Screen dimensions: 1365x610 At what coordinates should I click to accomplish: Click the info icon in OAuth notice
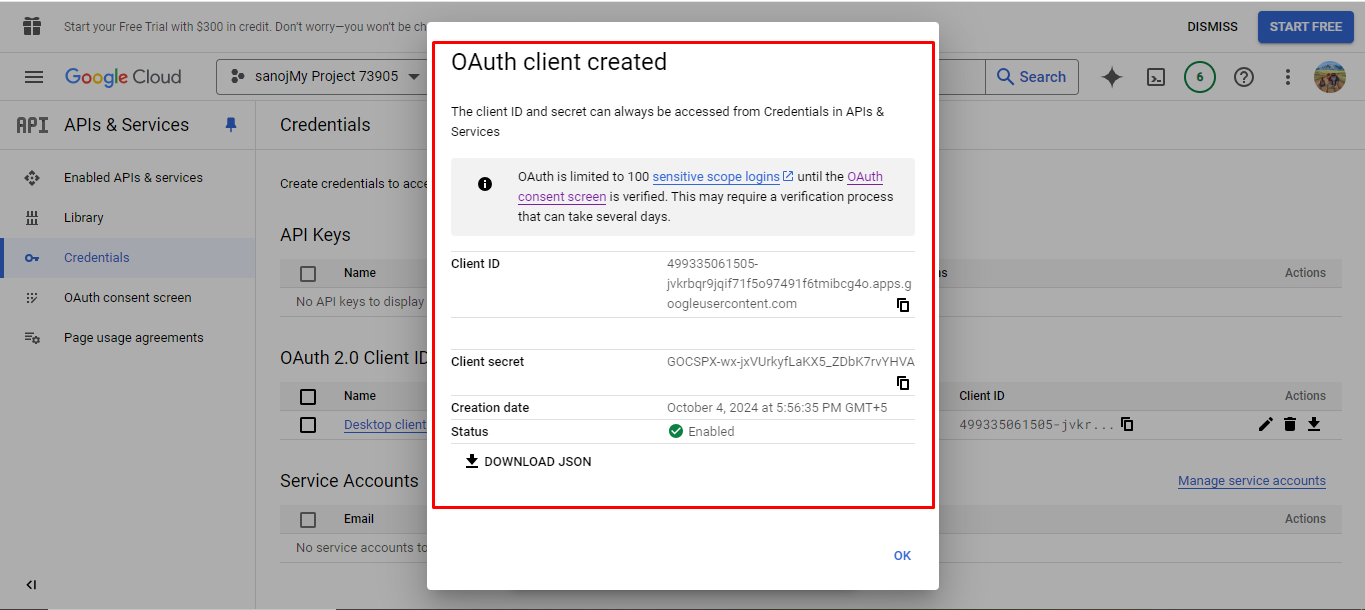click(485, 184)
